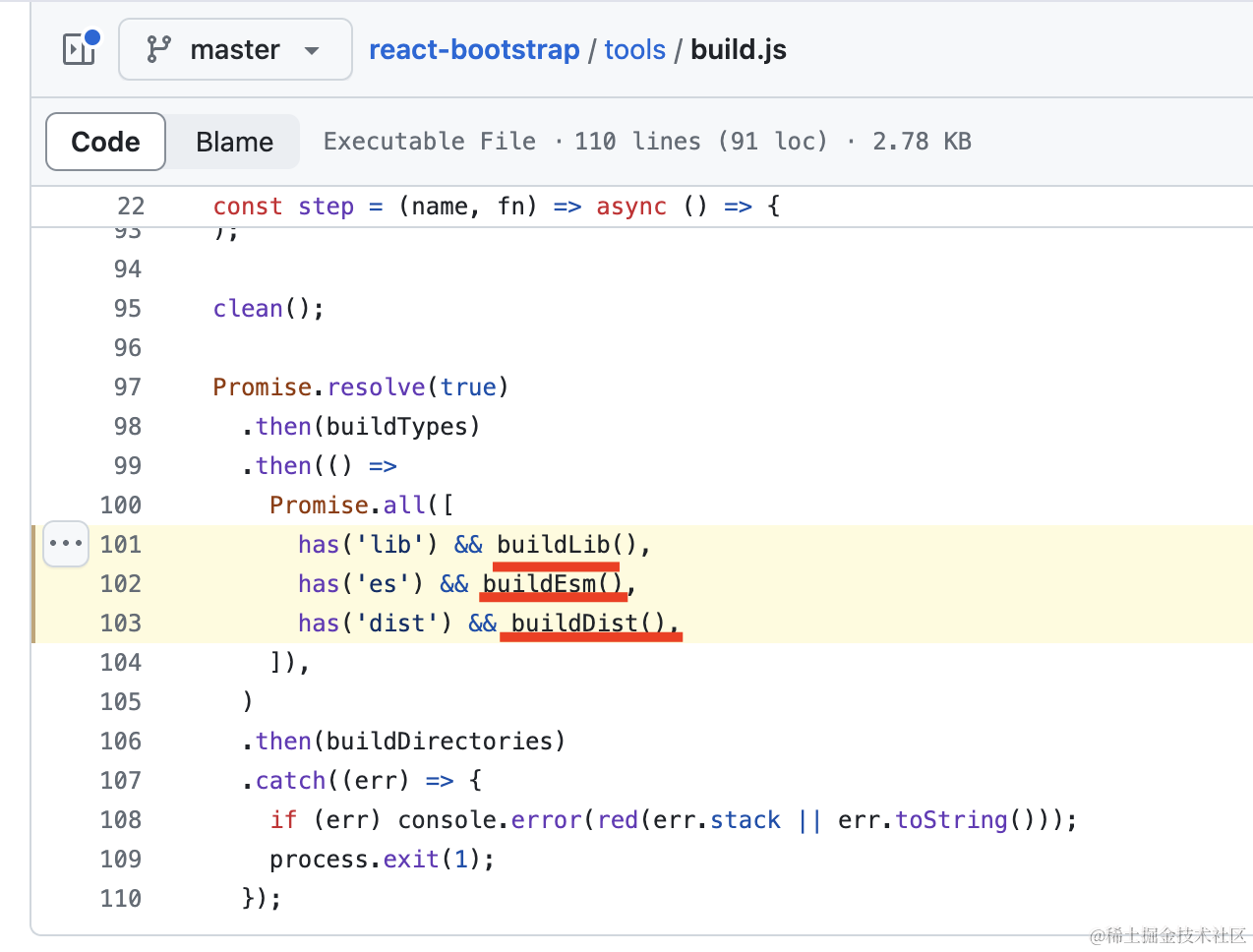This screenshot has height=952, width=1253.
Task: Click has('es') on line 102
Action: click(361, 584)
